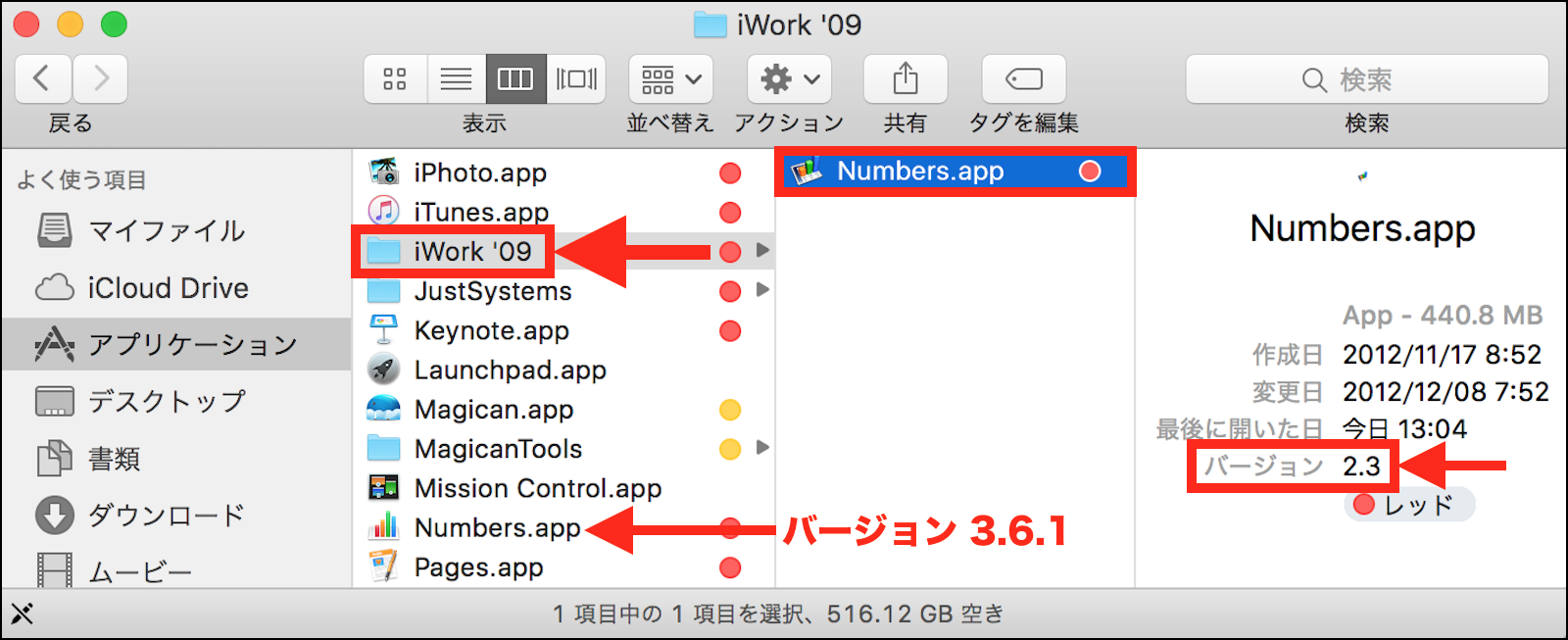Select the Mission Control.app file name
1568x640 pixels.
tap(538, 488)
